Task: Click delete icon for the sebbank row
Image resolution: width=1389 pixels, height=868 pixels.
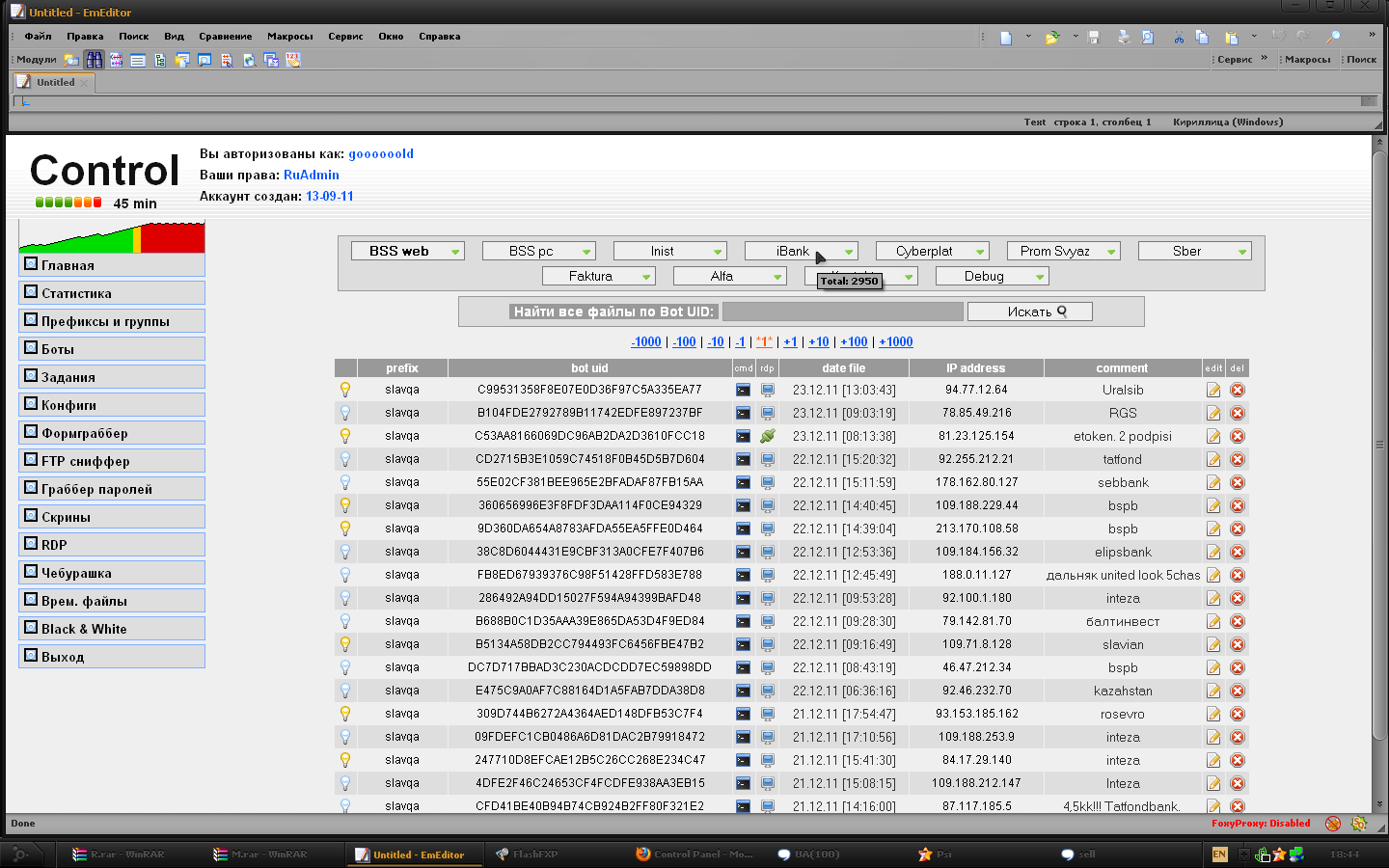Action: click(1238, 483)
